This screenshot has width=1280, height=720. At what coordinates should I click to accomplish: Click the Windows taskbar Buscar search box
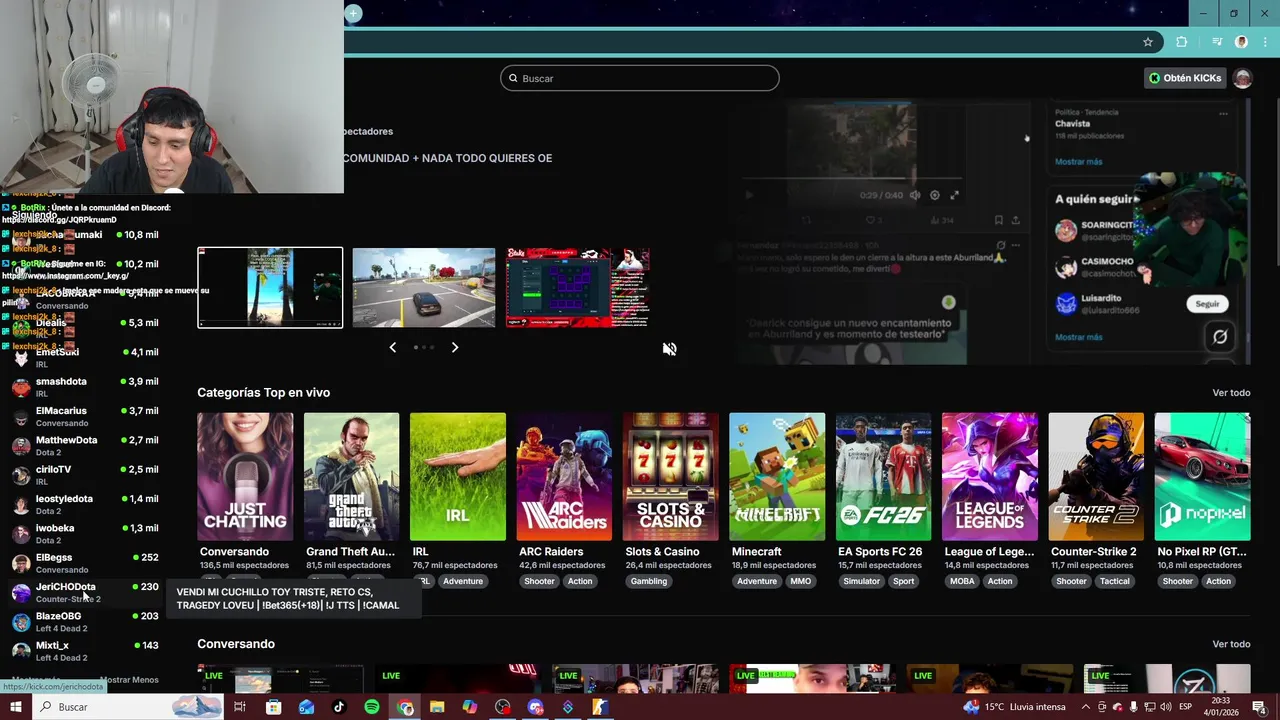[128, 707]
